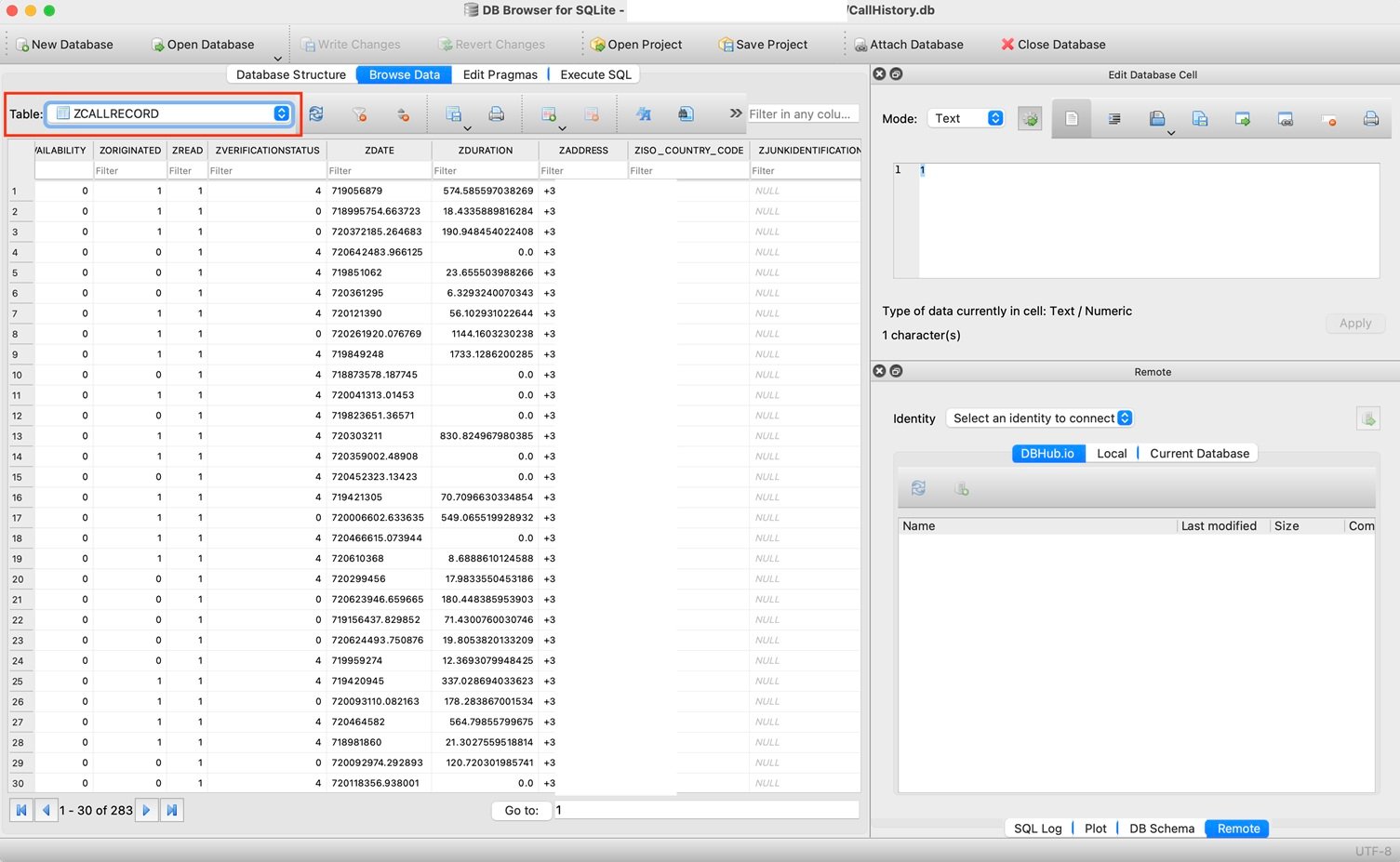Click the clear sorting icon

tap(403, 113)
